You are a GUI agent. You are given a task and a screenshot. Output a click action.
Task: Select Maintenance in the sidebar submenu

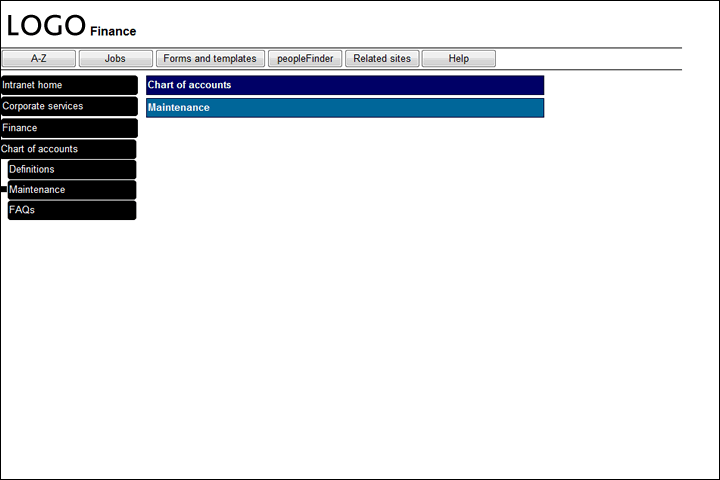(x=72, y=190)
